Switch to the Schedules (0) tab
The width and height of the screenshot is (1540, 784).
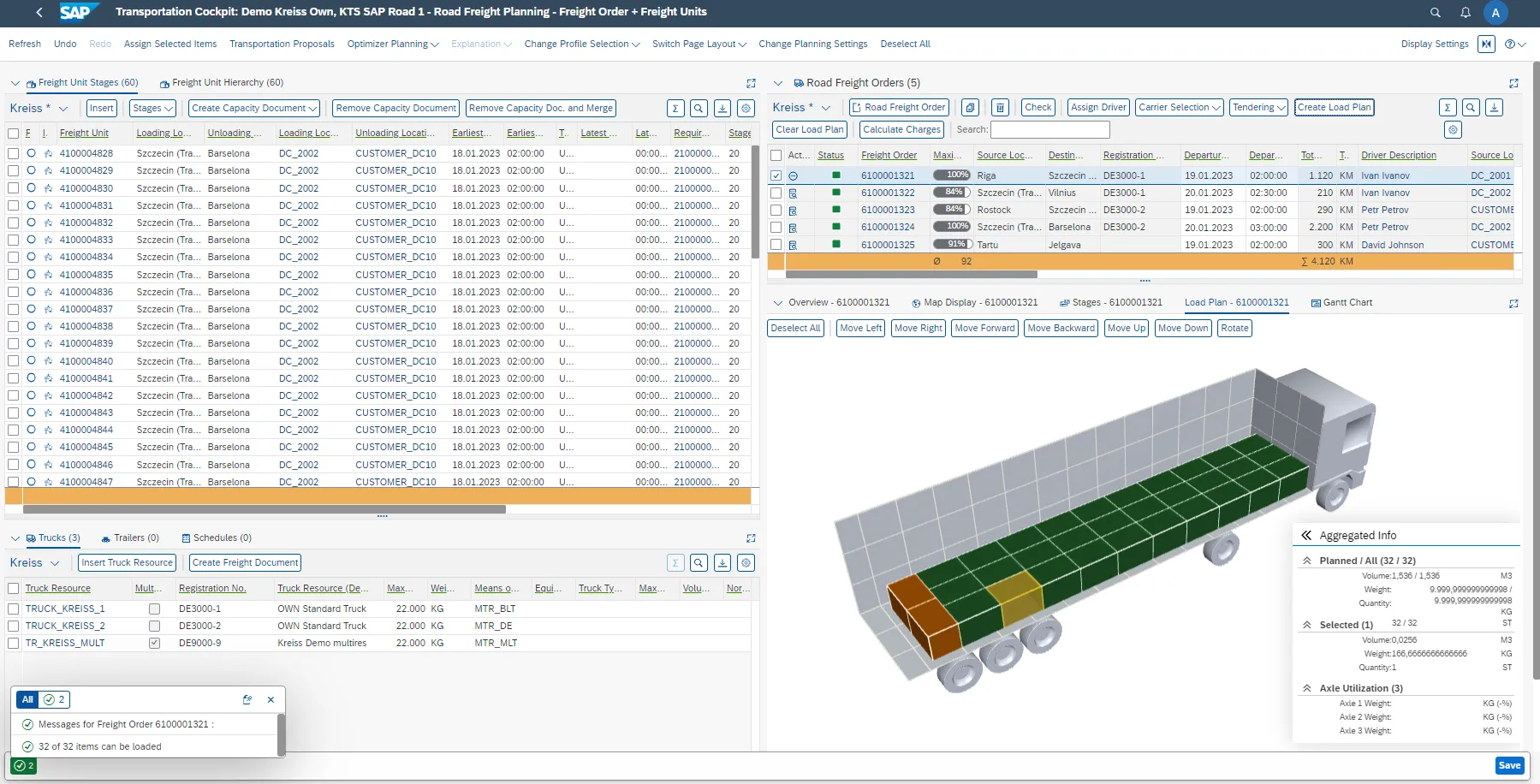pyautogui.click(x=217, y=538)
